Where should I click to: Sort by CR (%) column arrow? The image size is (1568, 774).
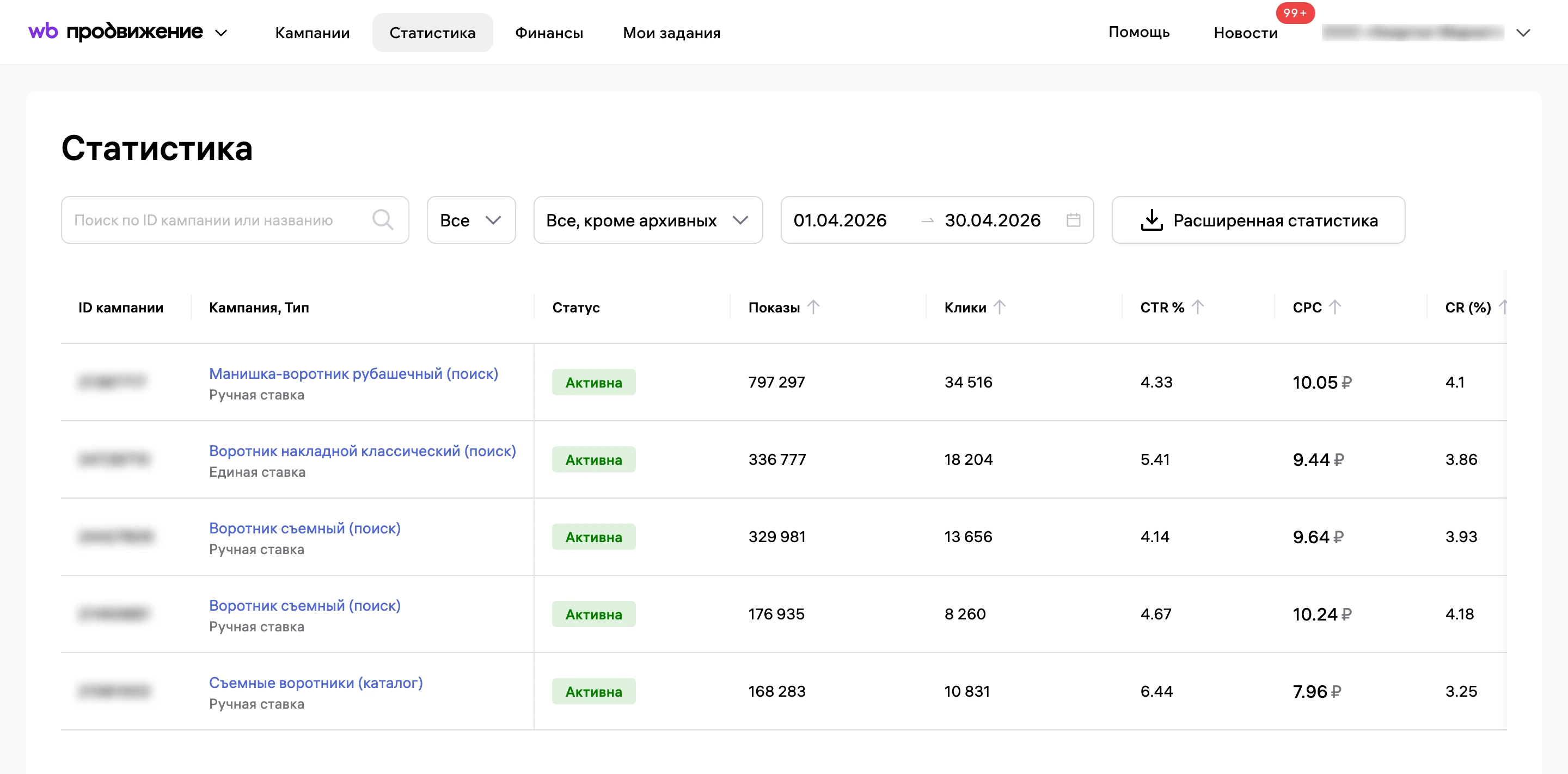coord(1502,308)
